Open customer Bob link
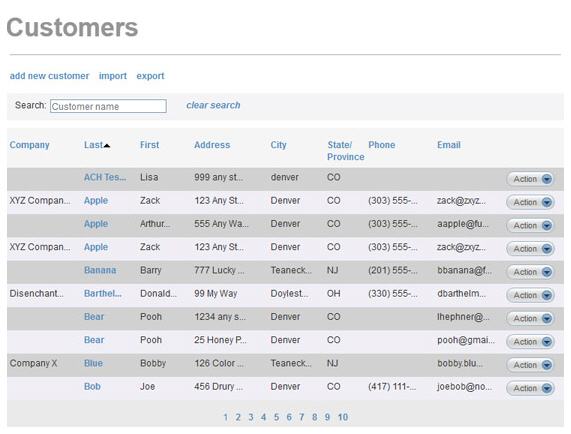The height and width of the screenshot is (434, 571). [x=92, y=387]
